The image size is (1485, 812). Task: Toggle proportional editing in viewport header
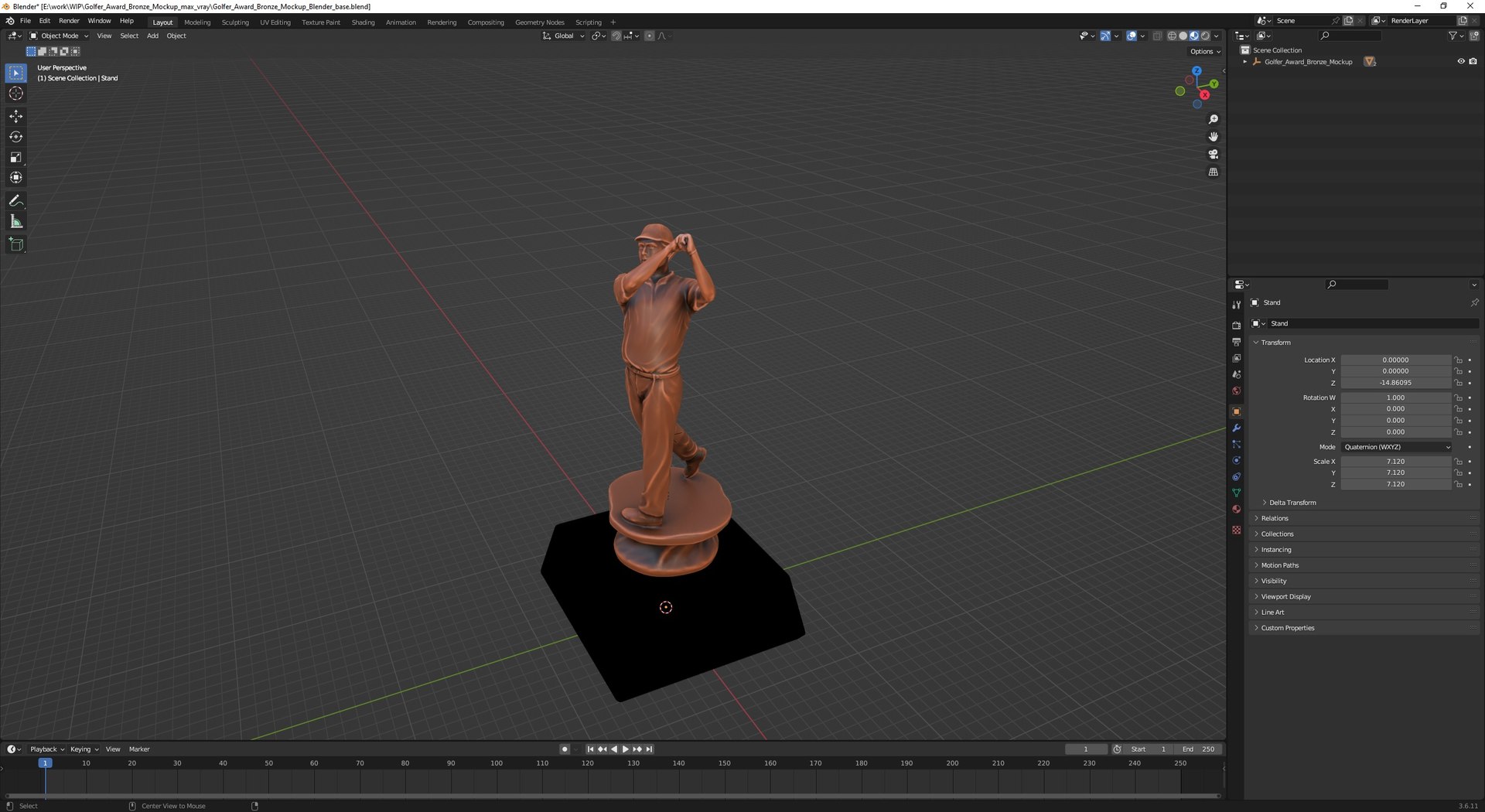tap(649, 36)
